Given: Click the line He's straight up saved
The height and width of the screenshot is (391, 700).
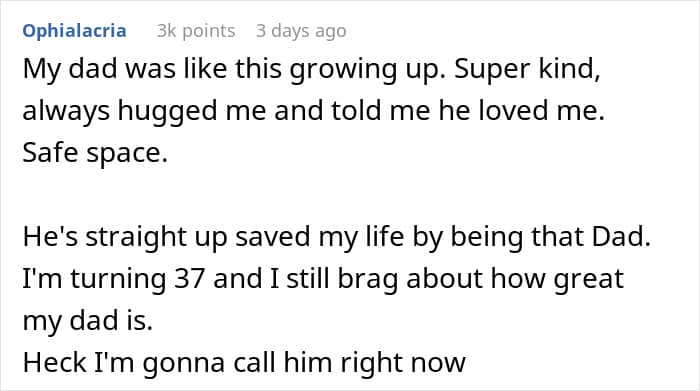Looking at the screenshot, I should tap(337, 237).
